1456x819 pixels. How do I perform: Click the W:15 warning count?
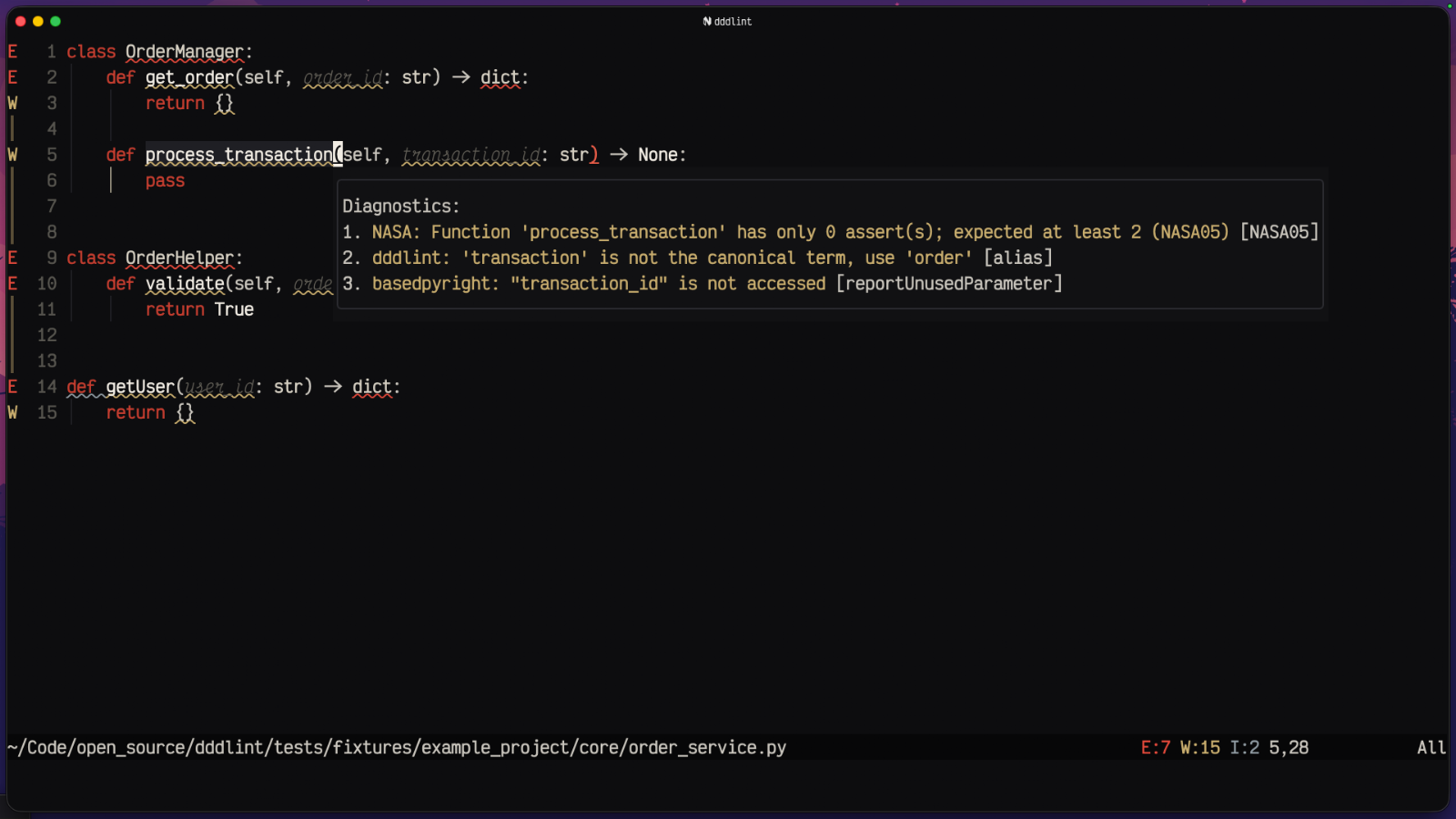tap(1200, 747)
